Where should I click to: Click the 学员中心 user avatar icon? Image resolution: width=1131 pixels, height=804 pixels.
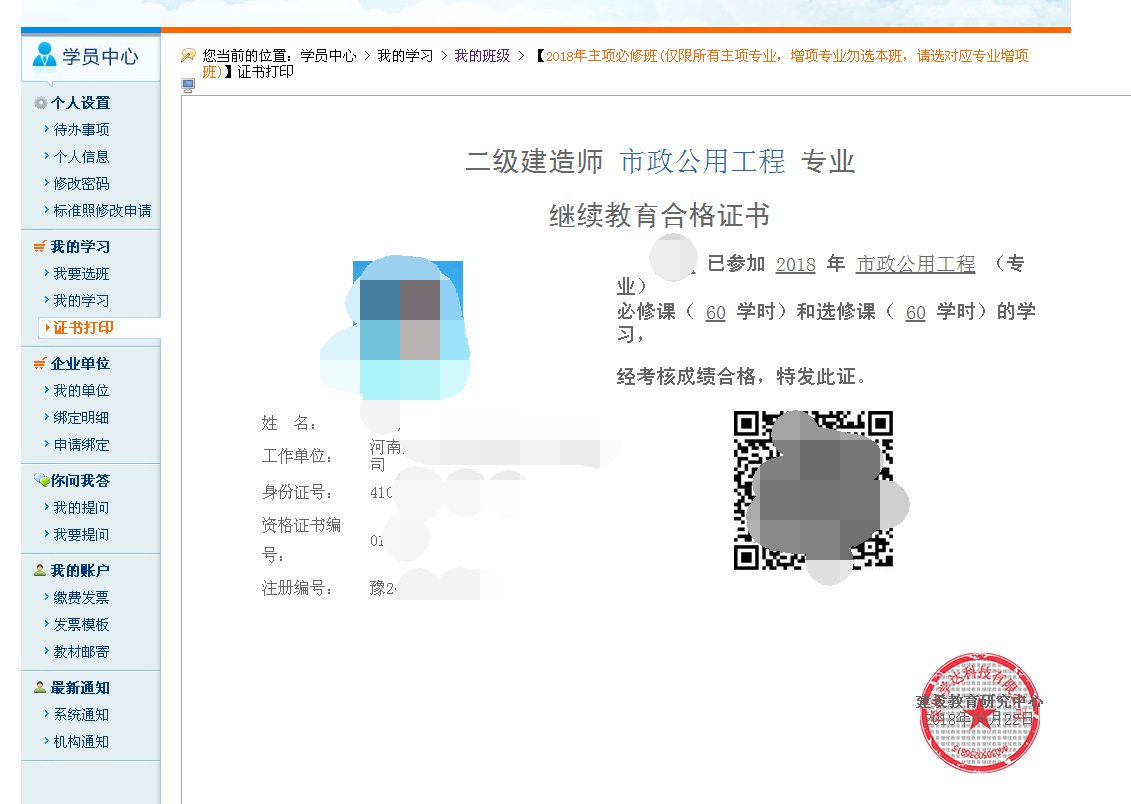[45, 56]
